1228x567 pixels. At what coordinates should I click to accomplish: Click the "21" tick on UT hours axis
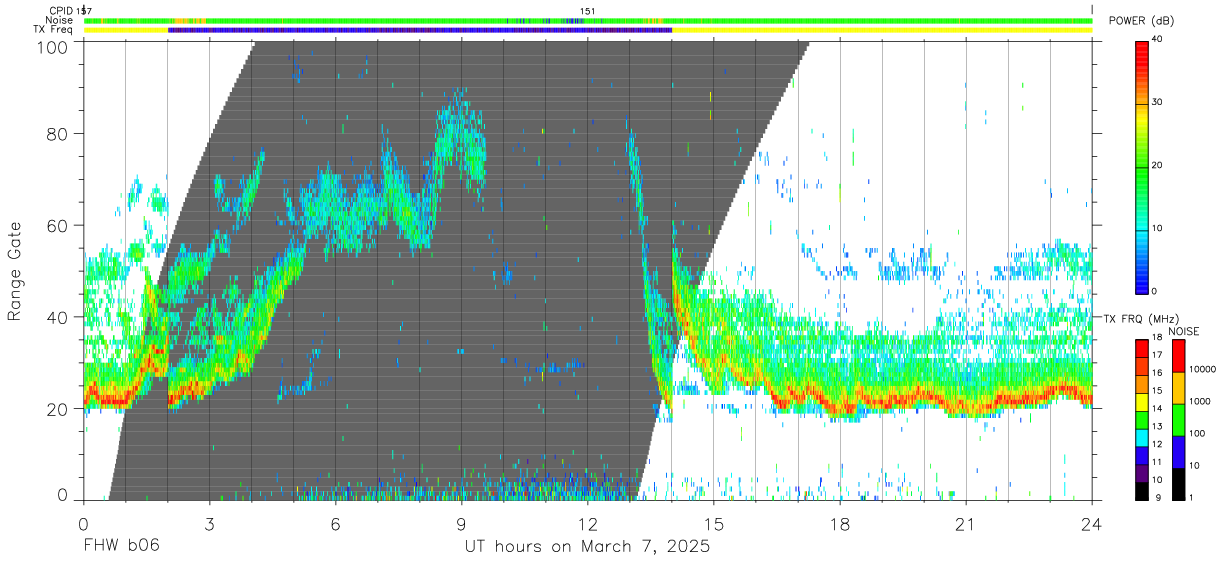pos(966,524)
